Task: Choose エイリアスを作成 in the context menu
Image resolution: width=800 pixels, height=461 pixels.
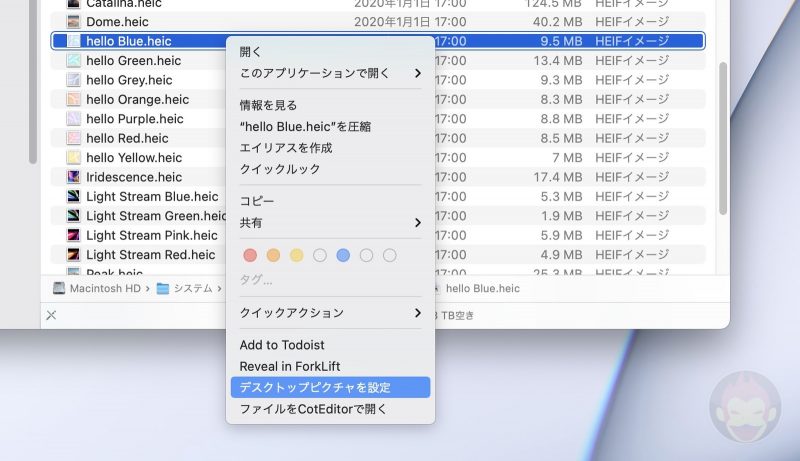Action: 331,148
